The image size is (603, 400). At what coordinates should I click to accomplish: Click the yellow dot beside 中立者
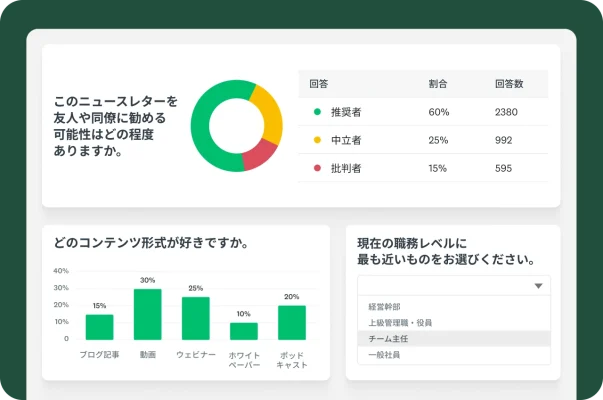(x=317, y=140)
